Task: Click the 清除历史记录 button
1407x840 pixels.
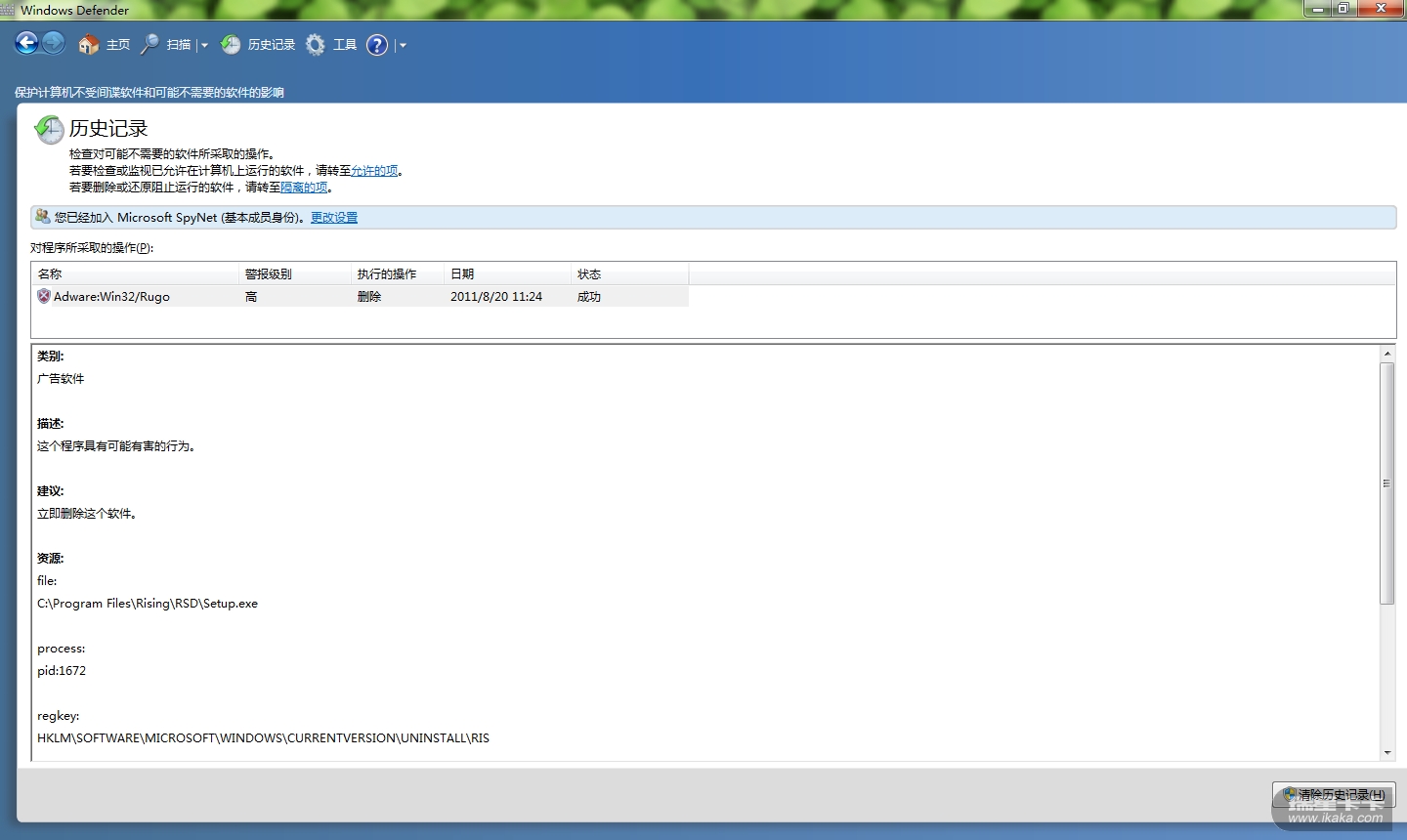Action: pyautogui.click(x=1334, y=795)
